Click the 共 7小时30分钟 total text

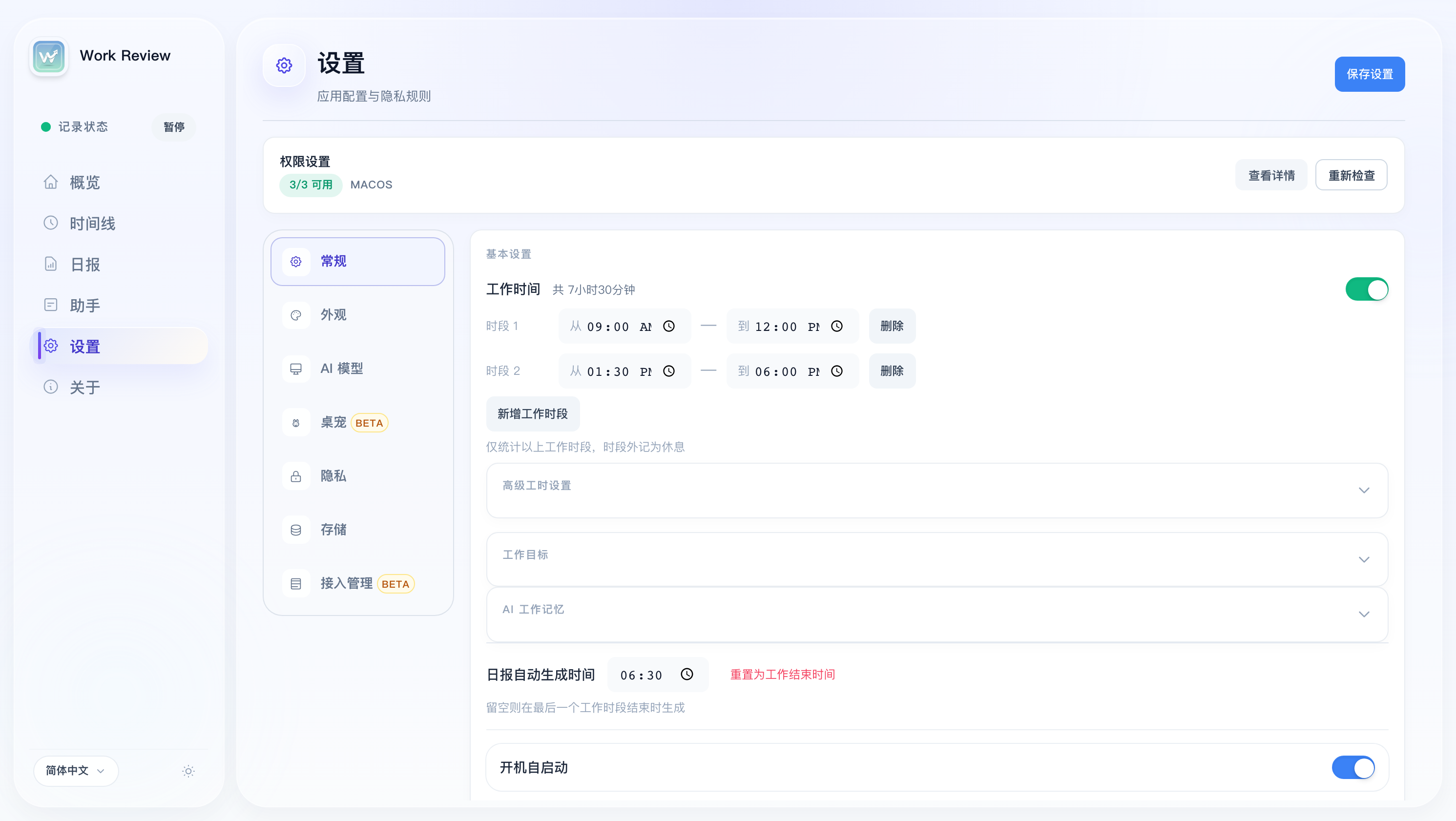pyautogui.click(x=593, y=290)
